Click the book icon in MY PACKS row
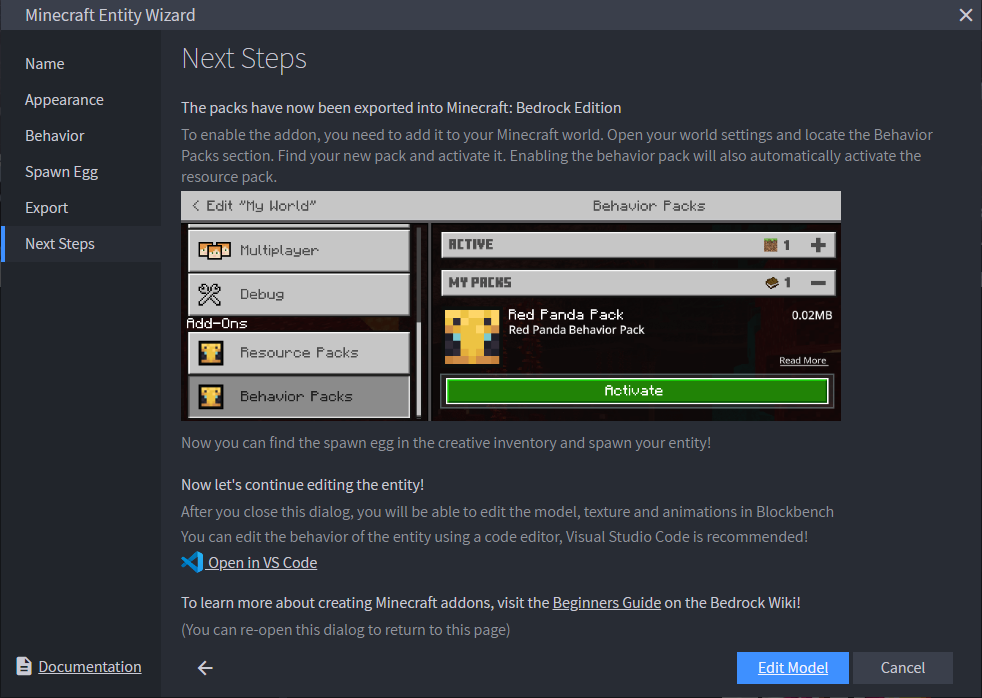The width and height of the screenshot is (982, 698). pyautogui.click(x=772, y=283)
